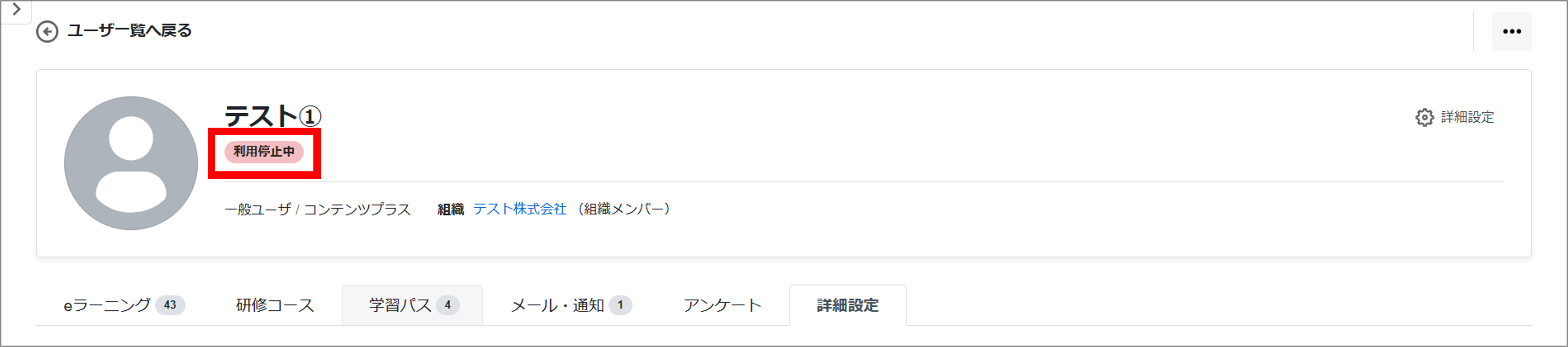Click the gray user avatar image
Viewport: 1568px width, 347px height.
tap(131, 163)
